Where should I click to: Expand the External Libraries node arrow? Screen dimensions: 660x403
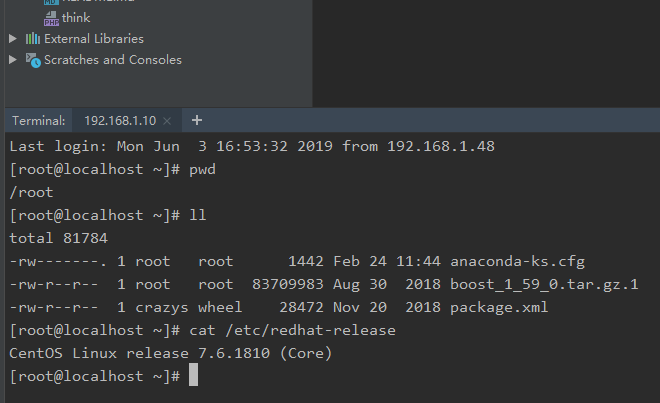tap(13, 39)
